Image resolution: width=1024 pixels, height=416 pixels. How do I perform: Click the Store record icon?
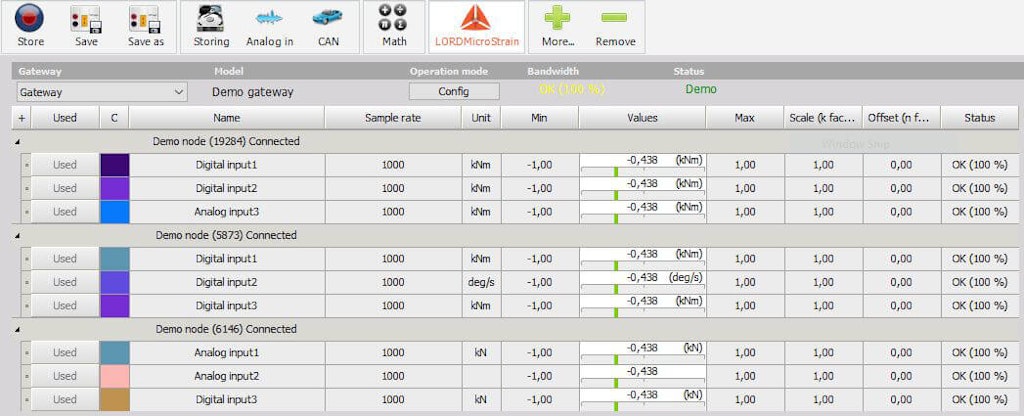click(x=29, y=18)
